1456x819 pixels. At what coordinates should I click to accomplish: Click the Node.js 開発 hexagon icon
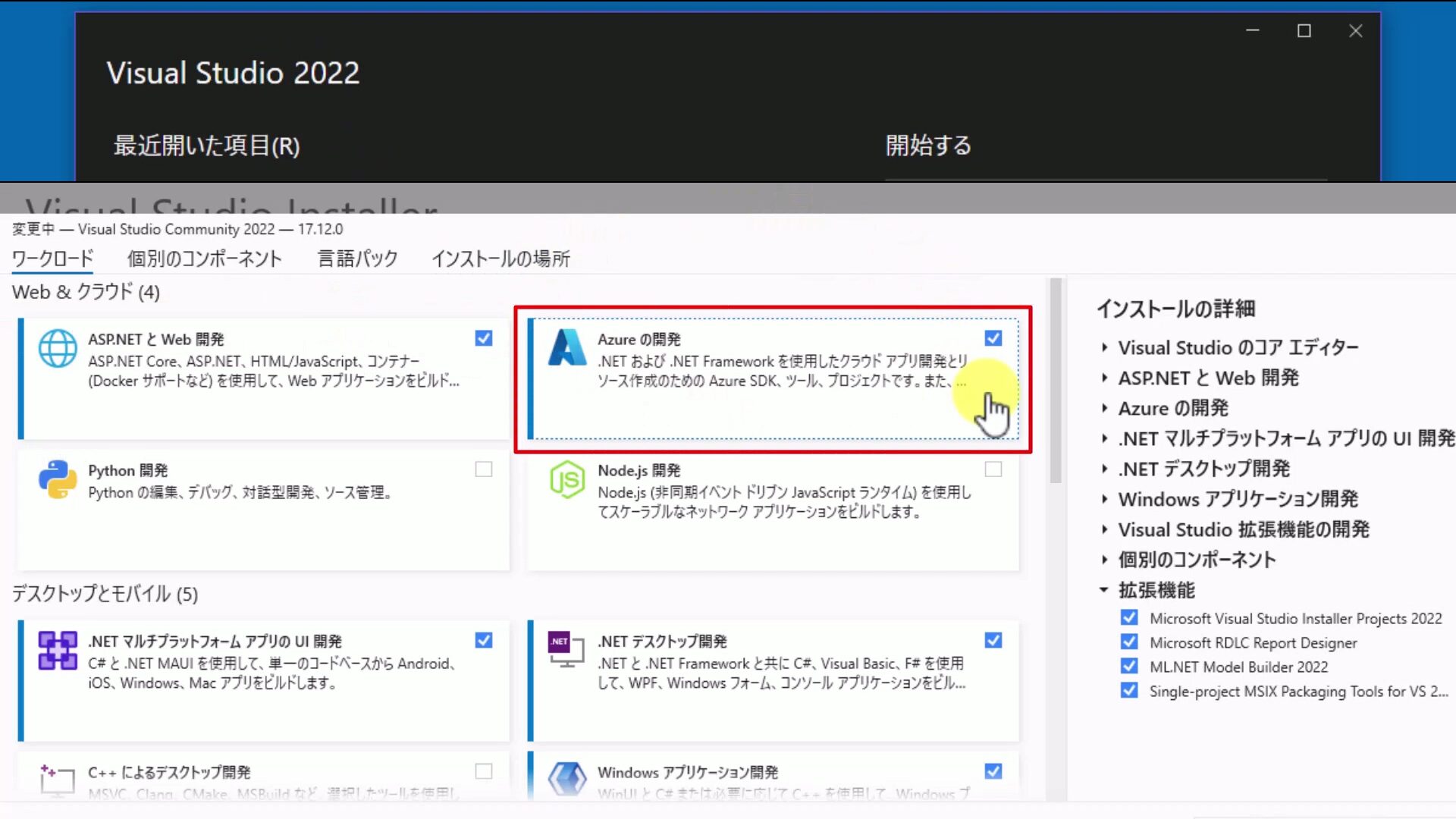click(567, 479)
